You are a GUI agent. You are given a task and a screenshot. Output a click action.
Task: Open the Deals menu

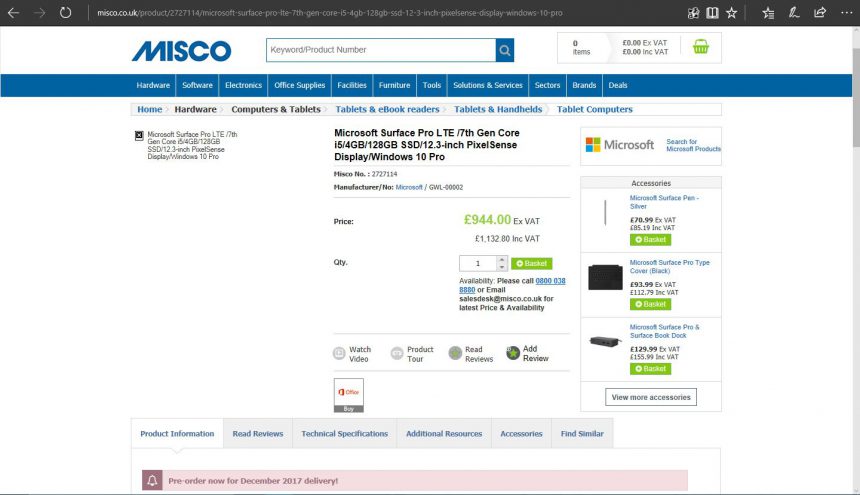point(618,86)
